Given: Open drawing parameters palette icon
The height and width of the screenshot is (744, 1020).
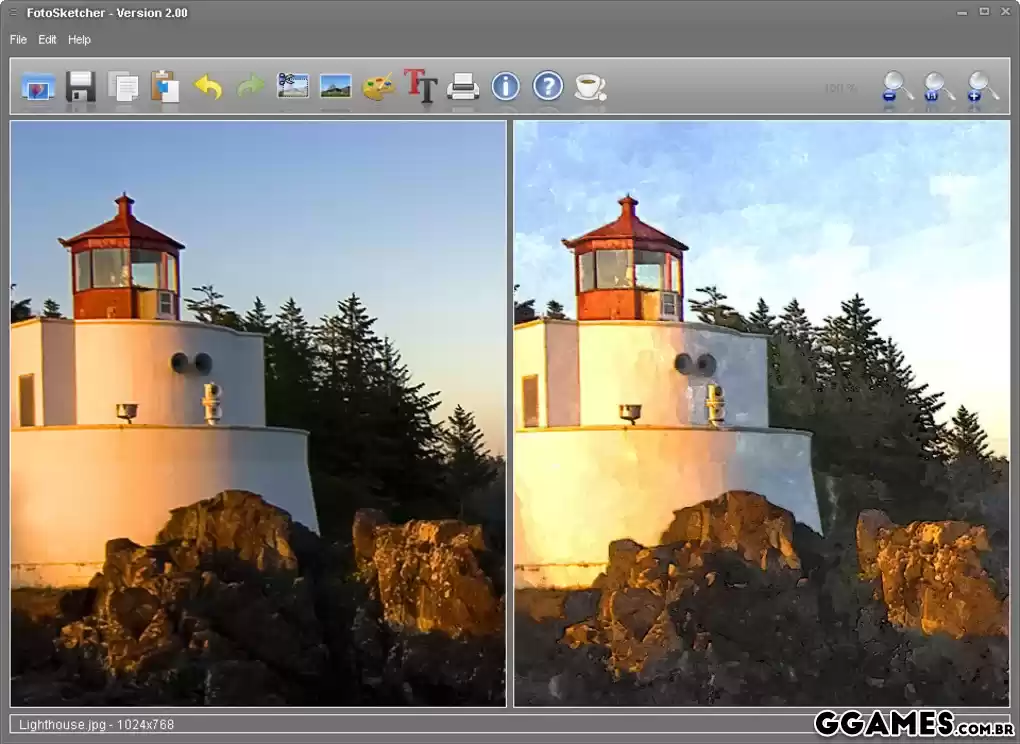Looking at the screenshot, I should point(378,87).
